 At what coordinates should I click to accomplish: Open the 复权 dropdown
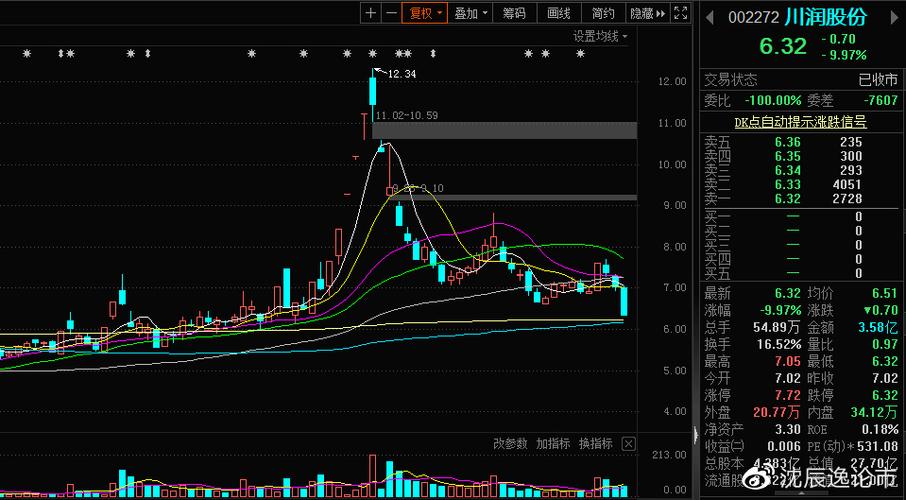point(423,13)
